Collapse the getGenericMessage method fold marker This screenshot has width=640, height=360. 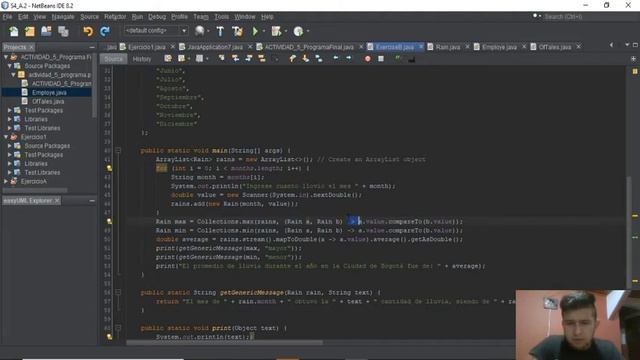[118, 292]
